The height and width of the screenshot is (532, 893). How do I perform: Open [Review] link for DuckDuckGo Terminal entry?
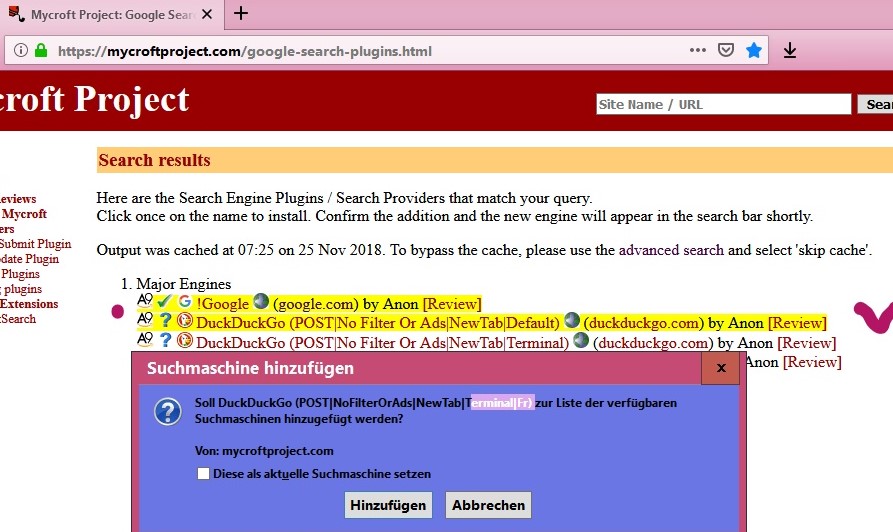pyautogui.click(x=806, y=343)
